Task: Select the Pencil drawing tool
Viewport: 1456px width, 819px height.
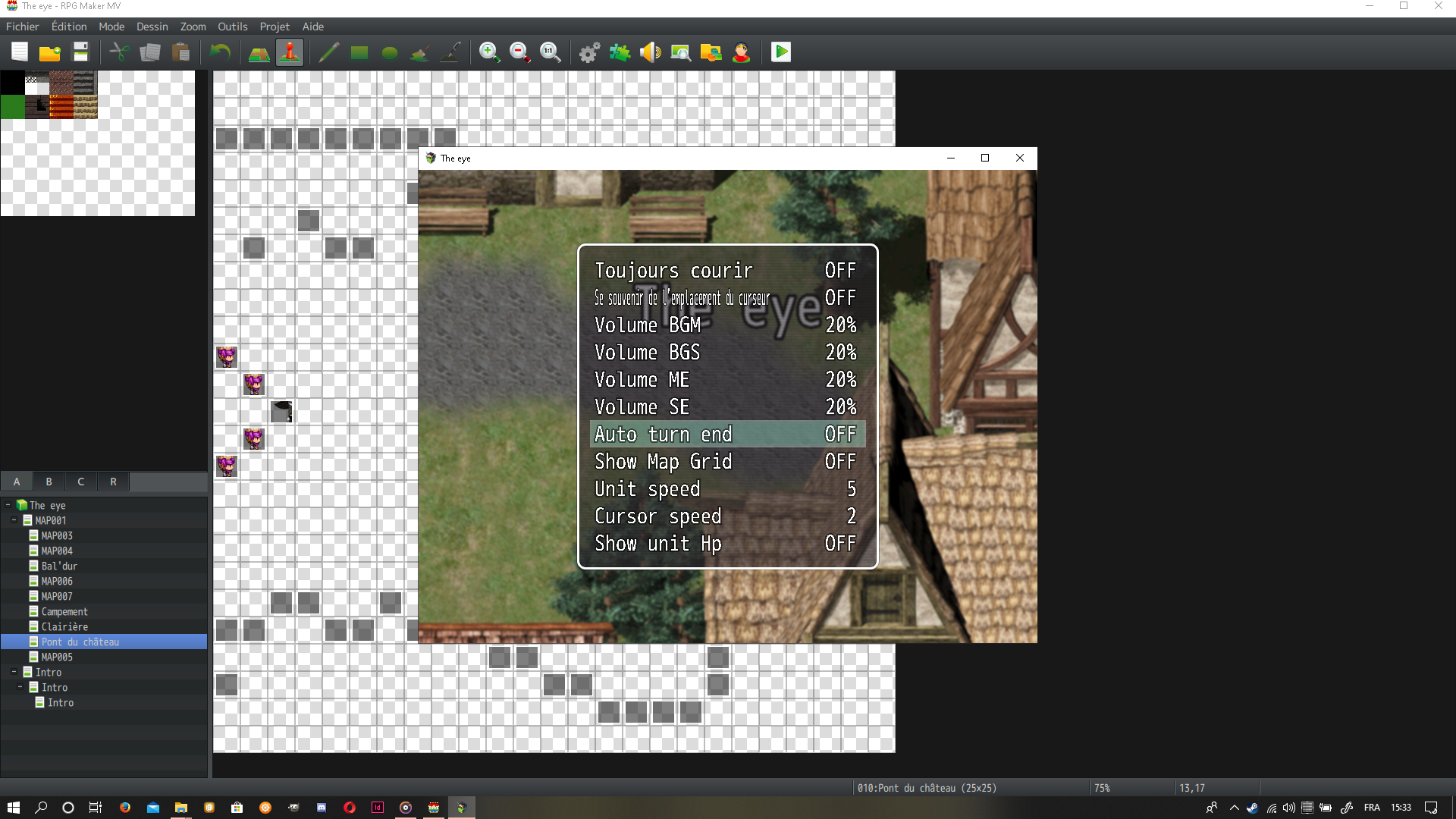Action: [x=329, y=52]
